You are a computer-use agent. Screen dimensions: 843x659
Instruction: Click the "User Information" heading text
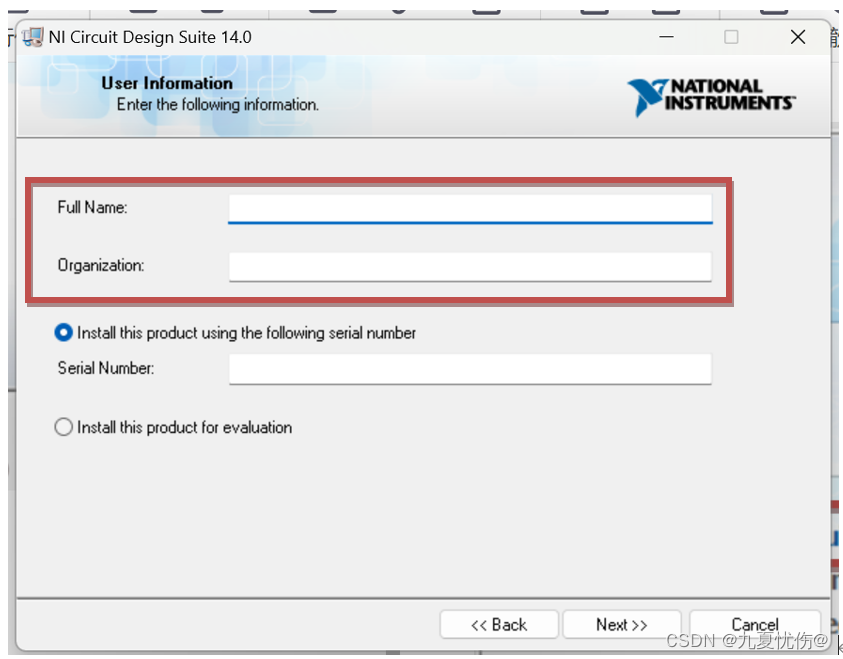tap(167, 83)
